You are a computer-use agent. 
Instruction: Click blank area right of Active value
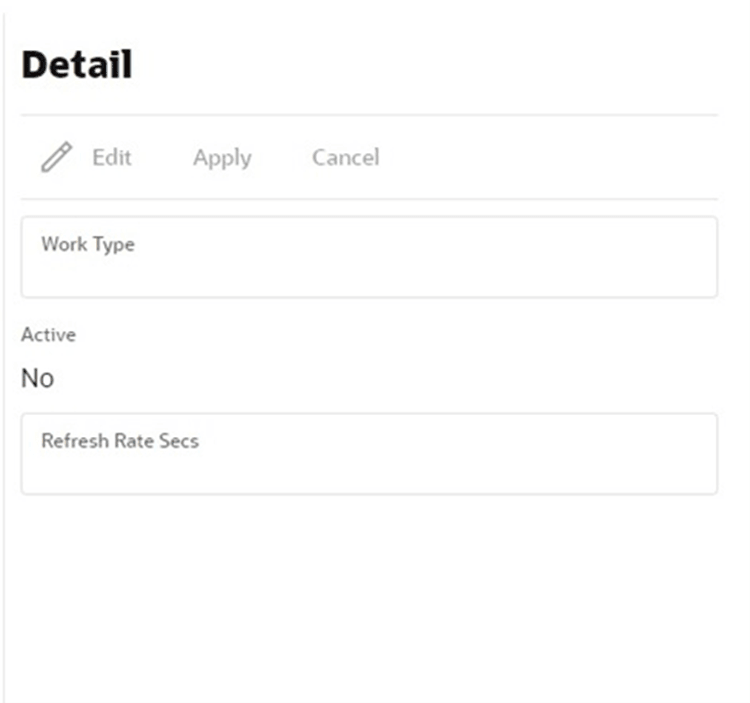point(383,378)
